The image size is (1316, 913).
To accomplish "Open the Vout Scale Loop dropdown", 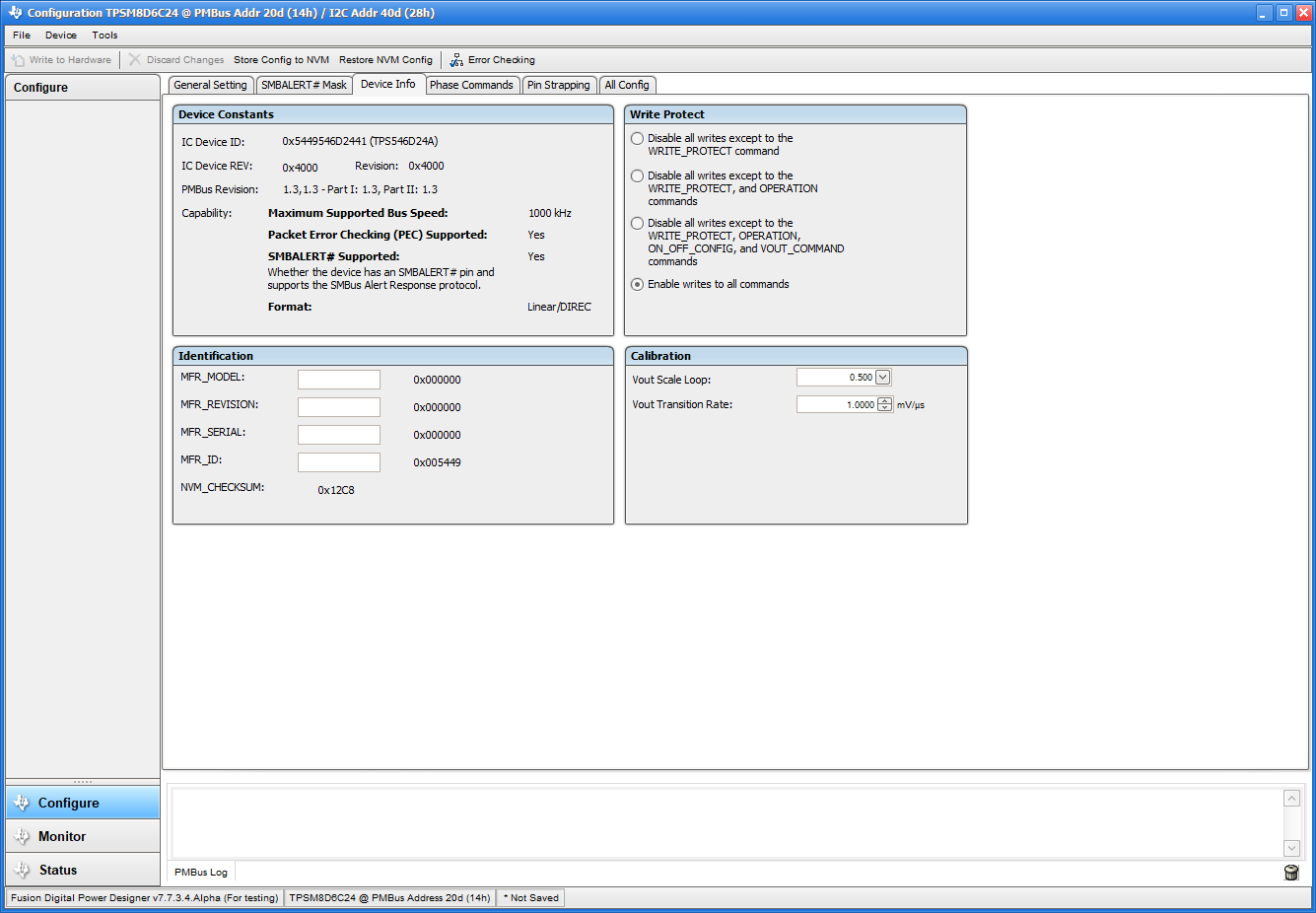I will pos(882,377).
